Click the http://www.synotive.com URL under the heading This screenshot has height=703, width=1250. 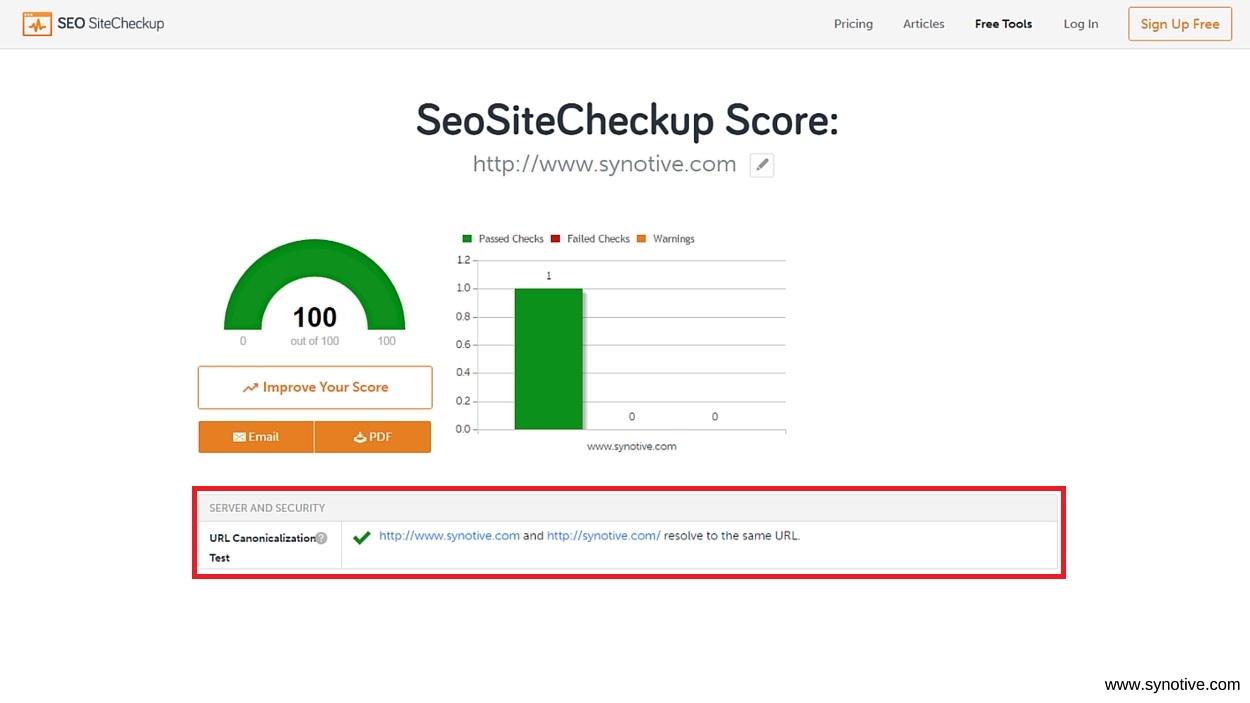pos(604,164)
